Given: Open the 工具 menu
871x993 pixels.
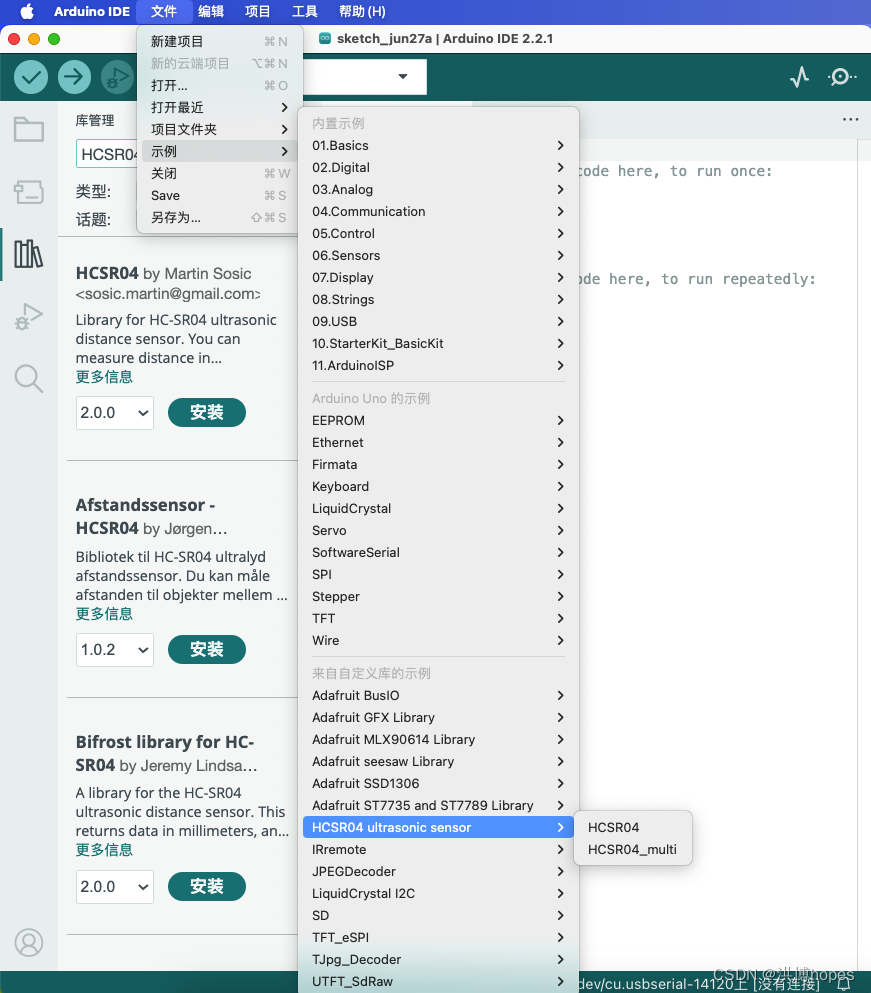Looking at the screenshot, I should 305,11.
